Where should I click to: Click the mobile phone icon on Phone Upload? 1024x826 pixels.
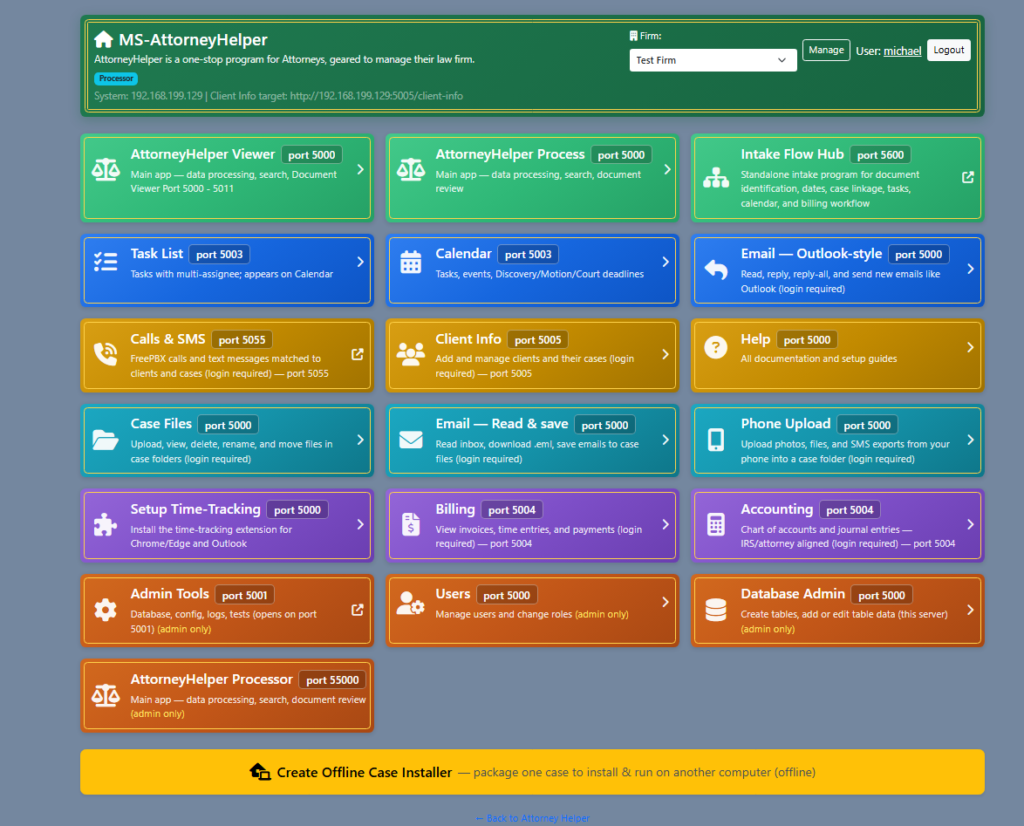(716, 439)
